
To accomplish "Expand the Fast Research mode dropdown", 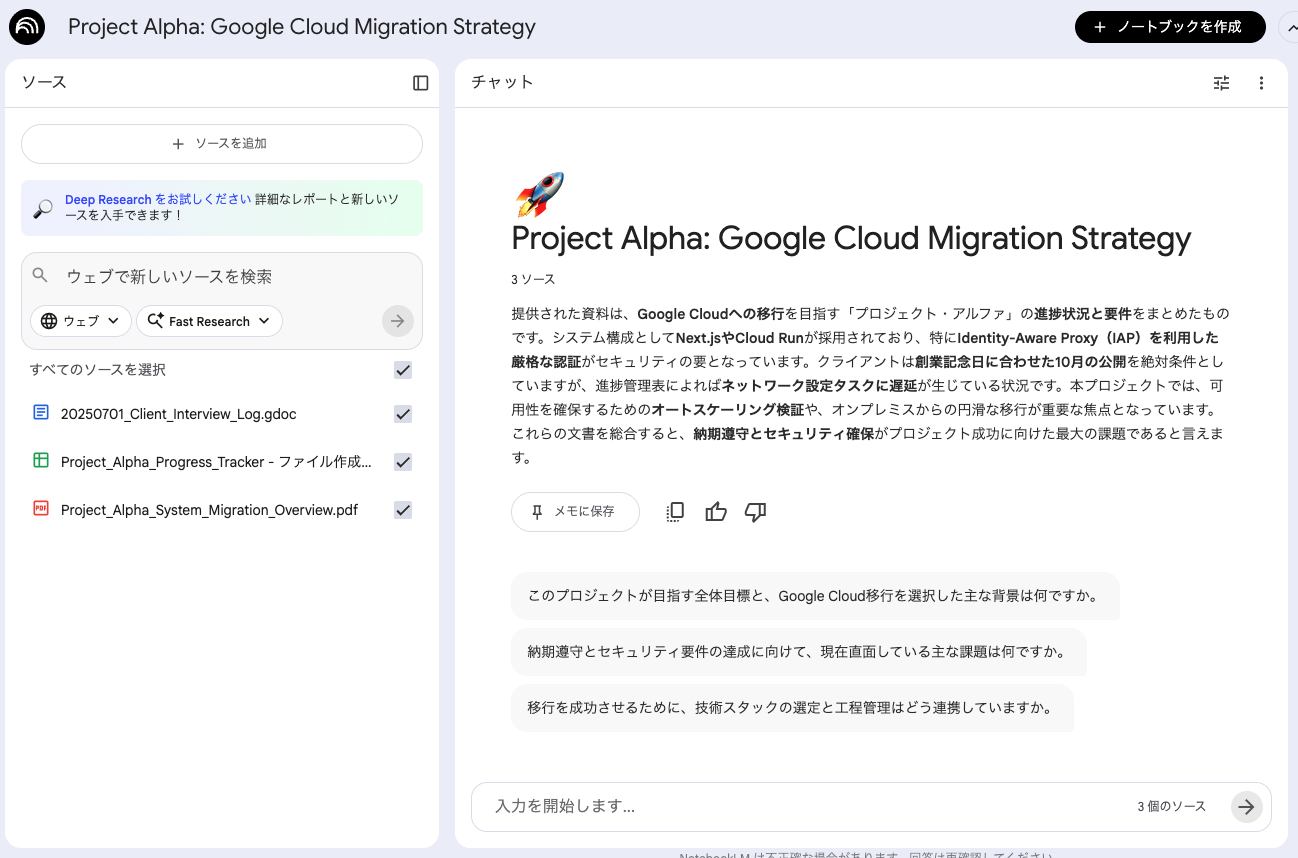I will [x=209, y=321].
